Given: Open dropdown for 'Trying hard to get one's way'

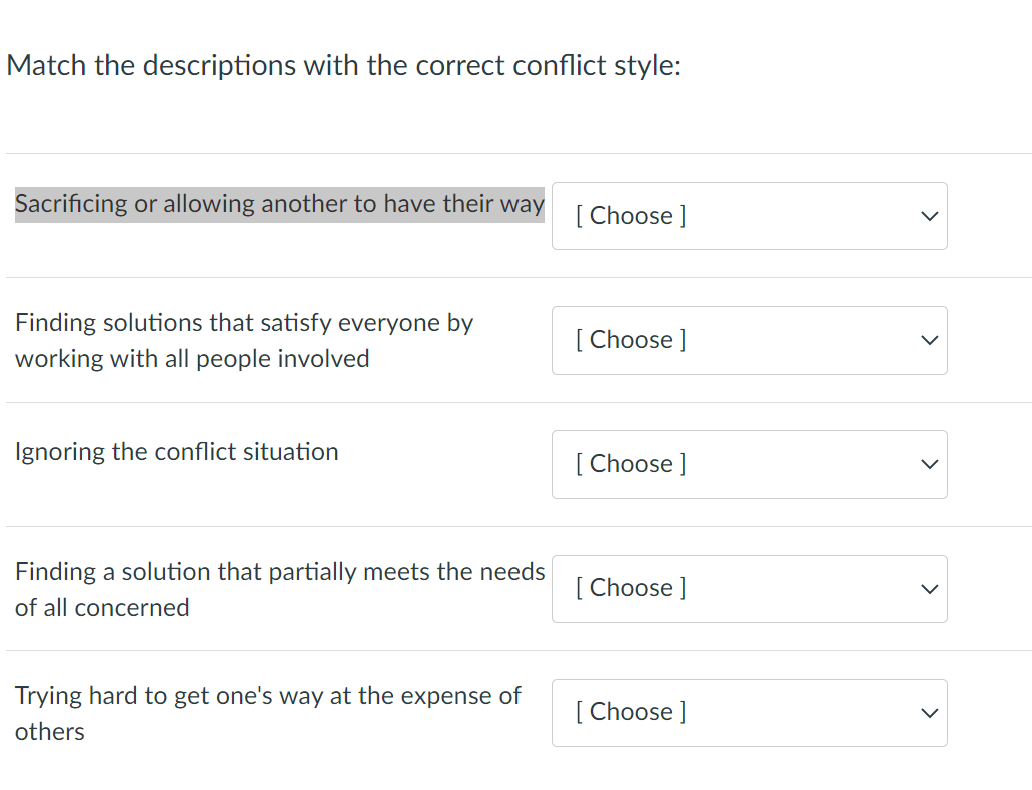Looking at the screenshot, I should click(x=749, y=712).
